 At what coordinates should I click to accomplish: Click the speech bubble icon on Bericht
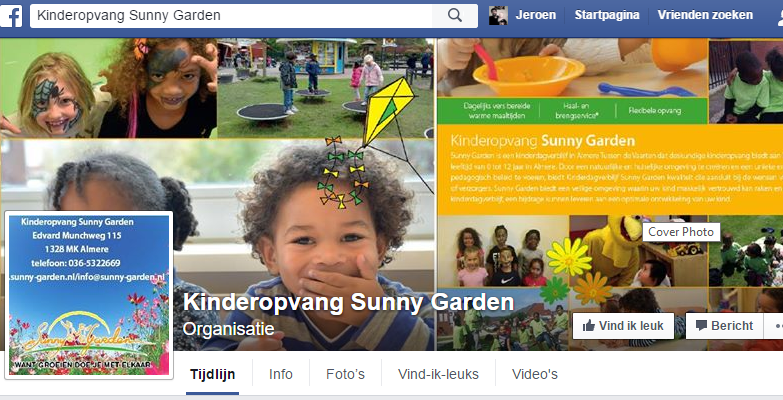(x=702, y=326)
